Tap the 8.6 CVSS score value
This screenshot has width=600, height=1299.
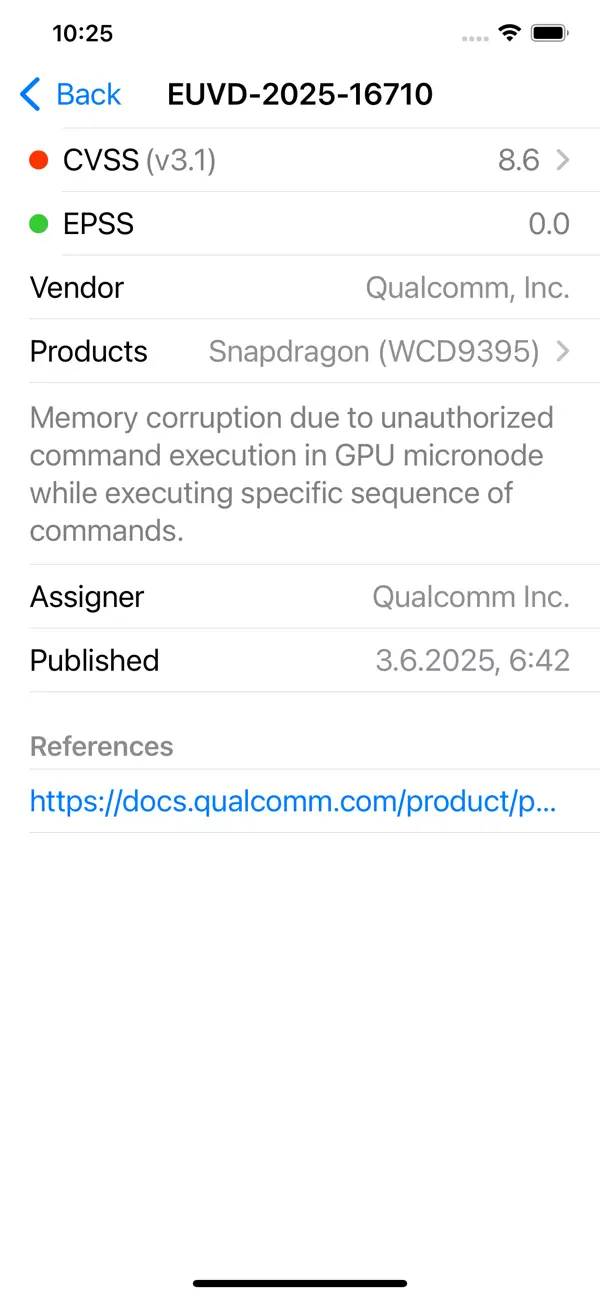pos(518,160)
